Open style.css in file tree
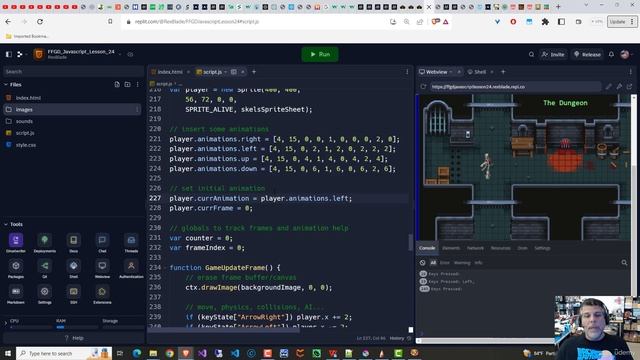Image resolution: width=640 pixels, height=360 pixels. coord(26,145)
